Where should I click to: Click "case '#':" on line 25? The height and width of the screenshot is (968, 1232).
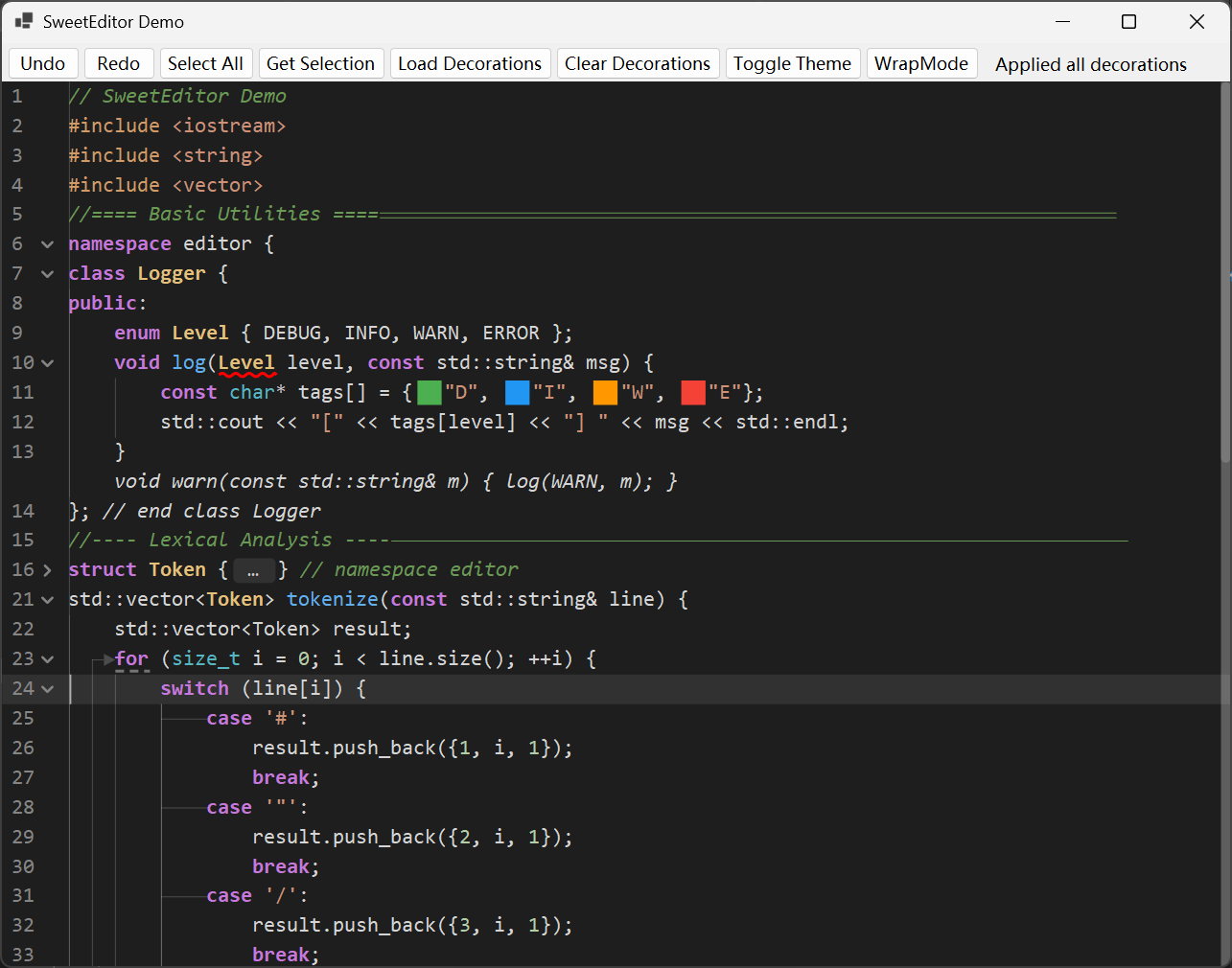click(258, 718)
